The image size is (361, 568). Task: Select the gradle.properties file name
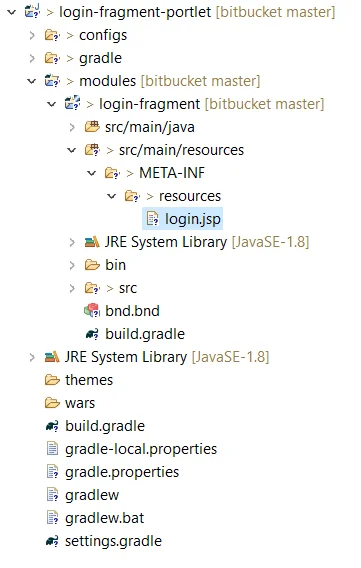click(122, 472)
